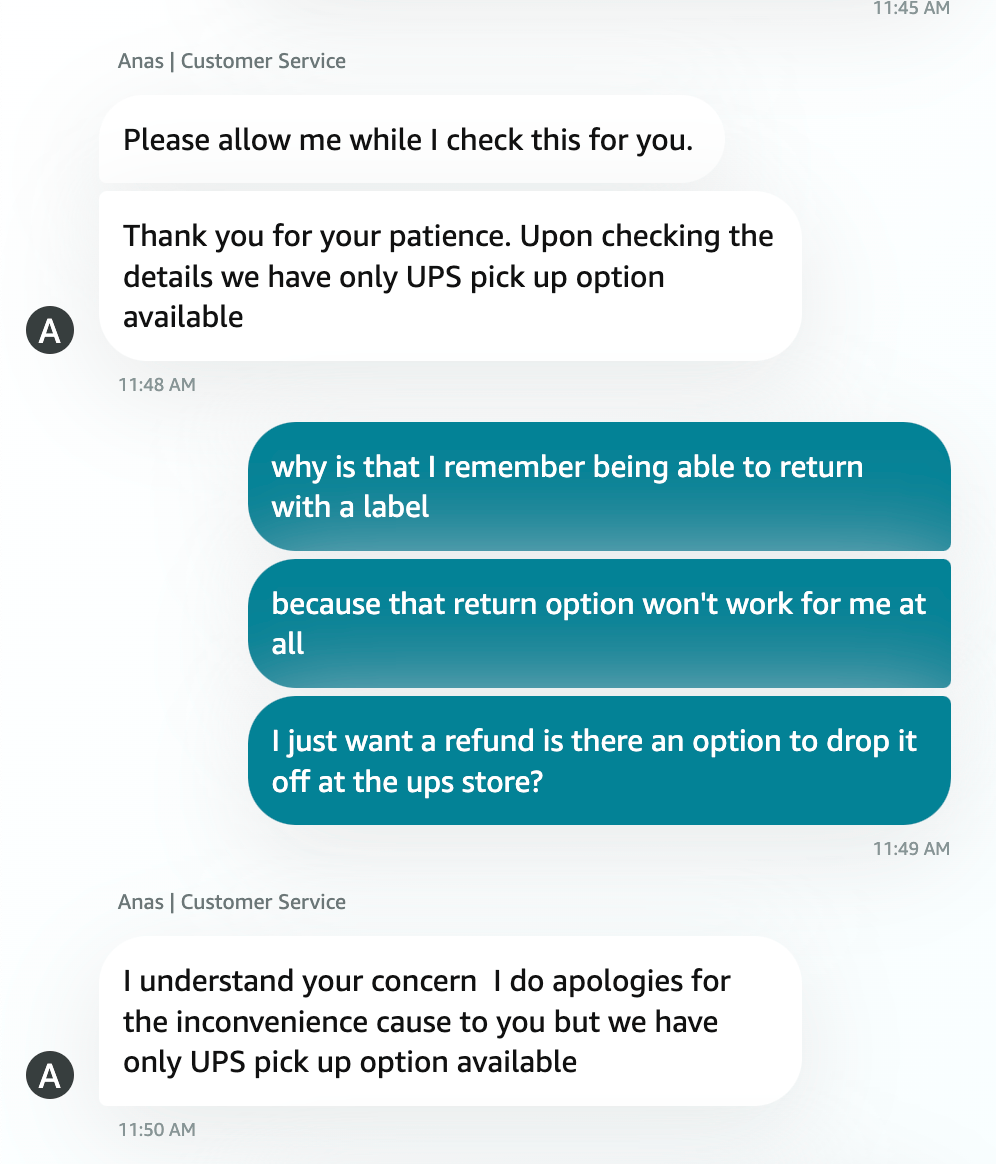Click the 11:50 AM timestamp
Screen dimensions: 996x1164
coord(157,1129)
